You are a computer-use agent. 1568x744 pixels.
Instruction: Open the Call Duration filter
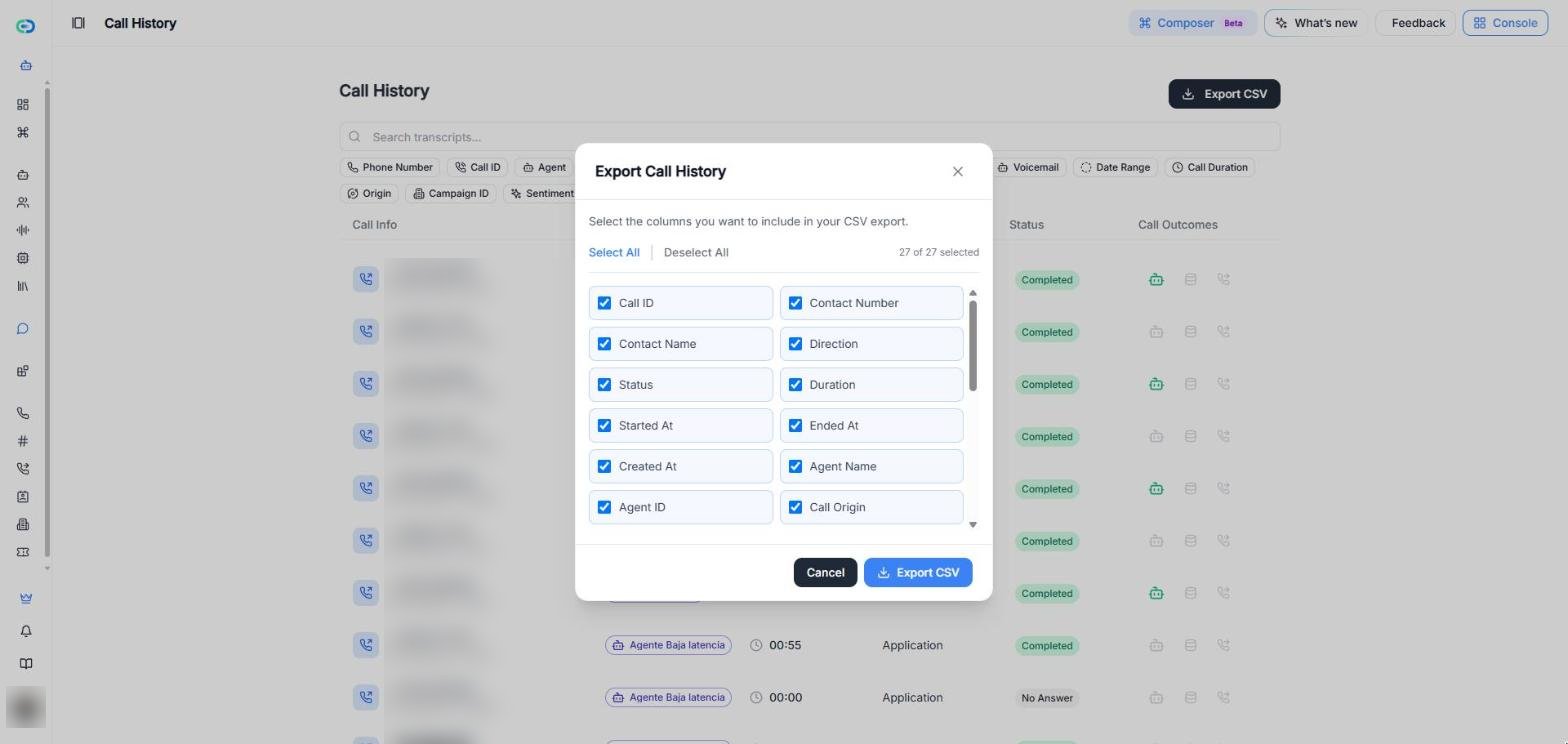(1209, 167)
